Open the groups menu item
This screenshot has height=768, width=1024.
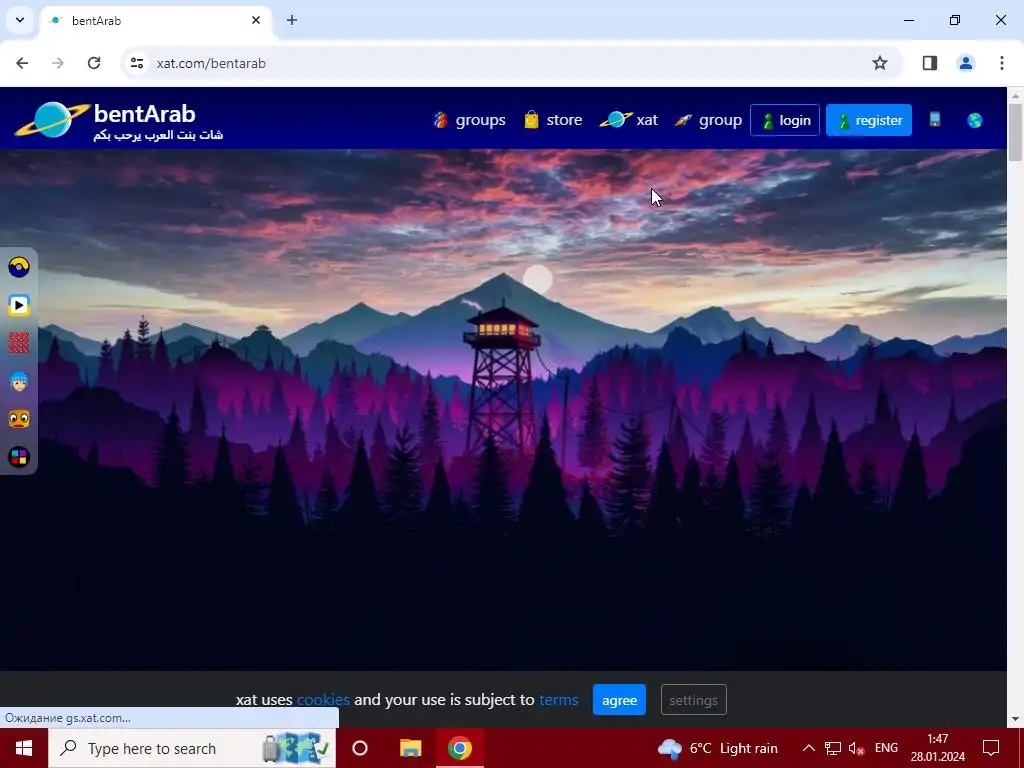(x=469, y=120)
